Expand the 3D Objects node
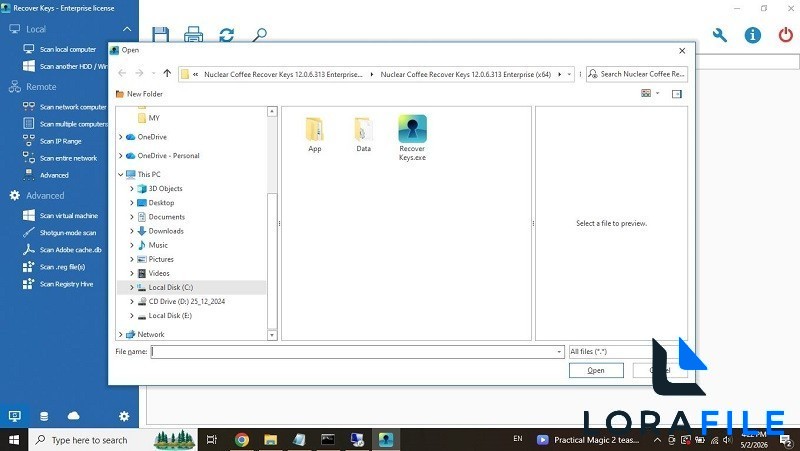800x451 pixels. [132, 189]
